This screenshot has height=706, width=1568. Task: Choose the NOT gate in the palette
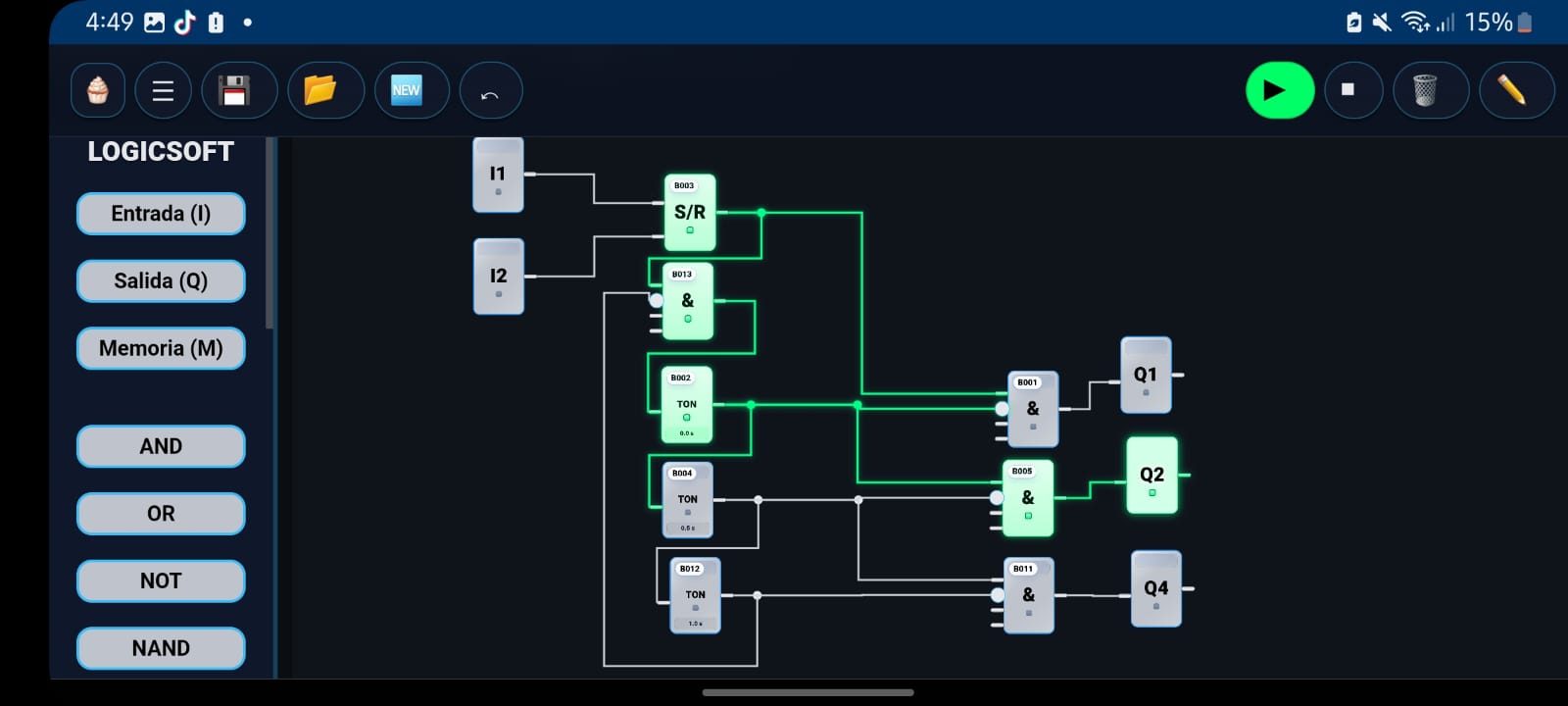pos(161,581)
